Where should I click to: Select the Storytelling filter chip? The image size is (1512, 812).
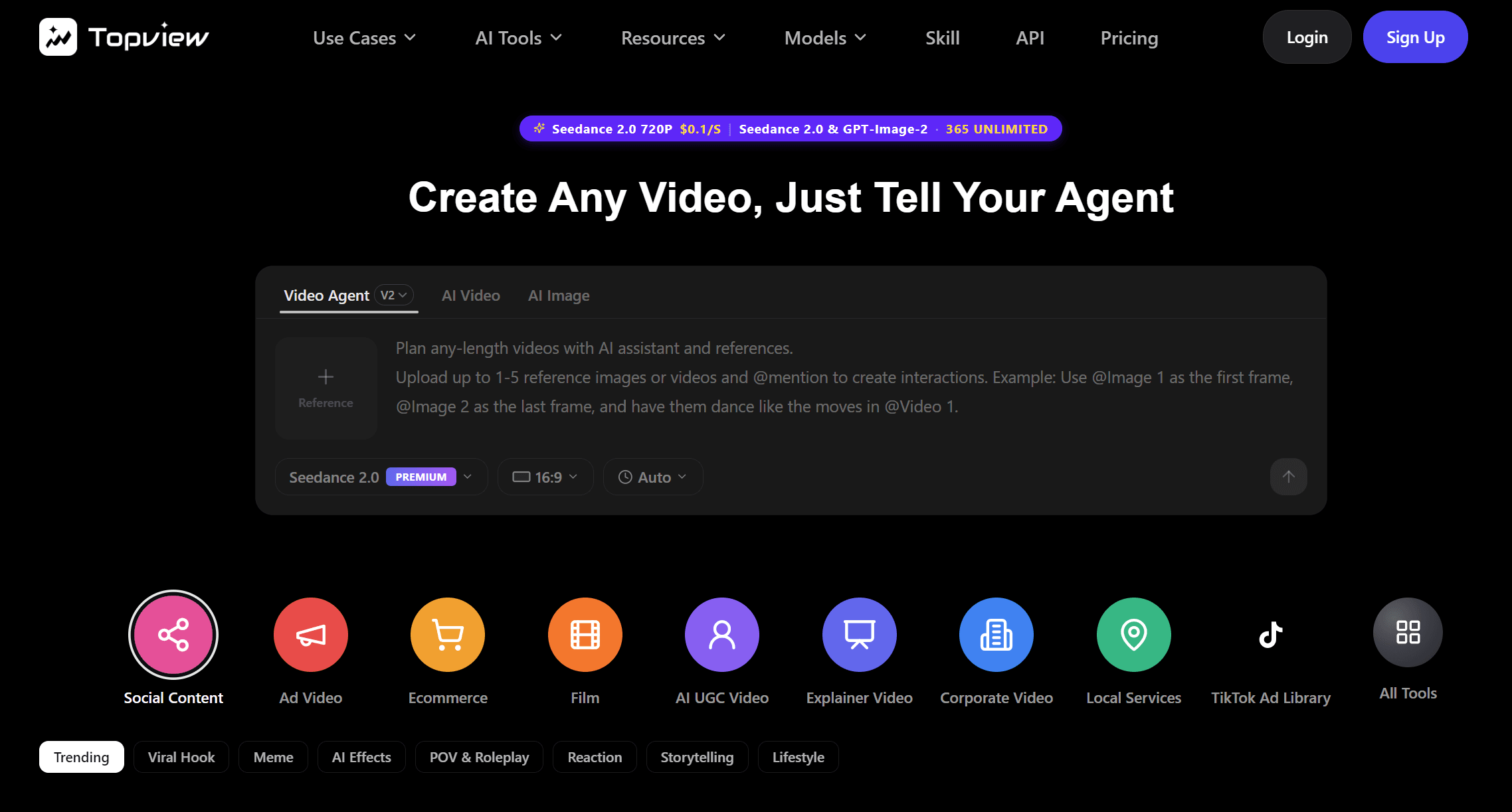point(697,757)
